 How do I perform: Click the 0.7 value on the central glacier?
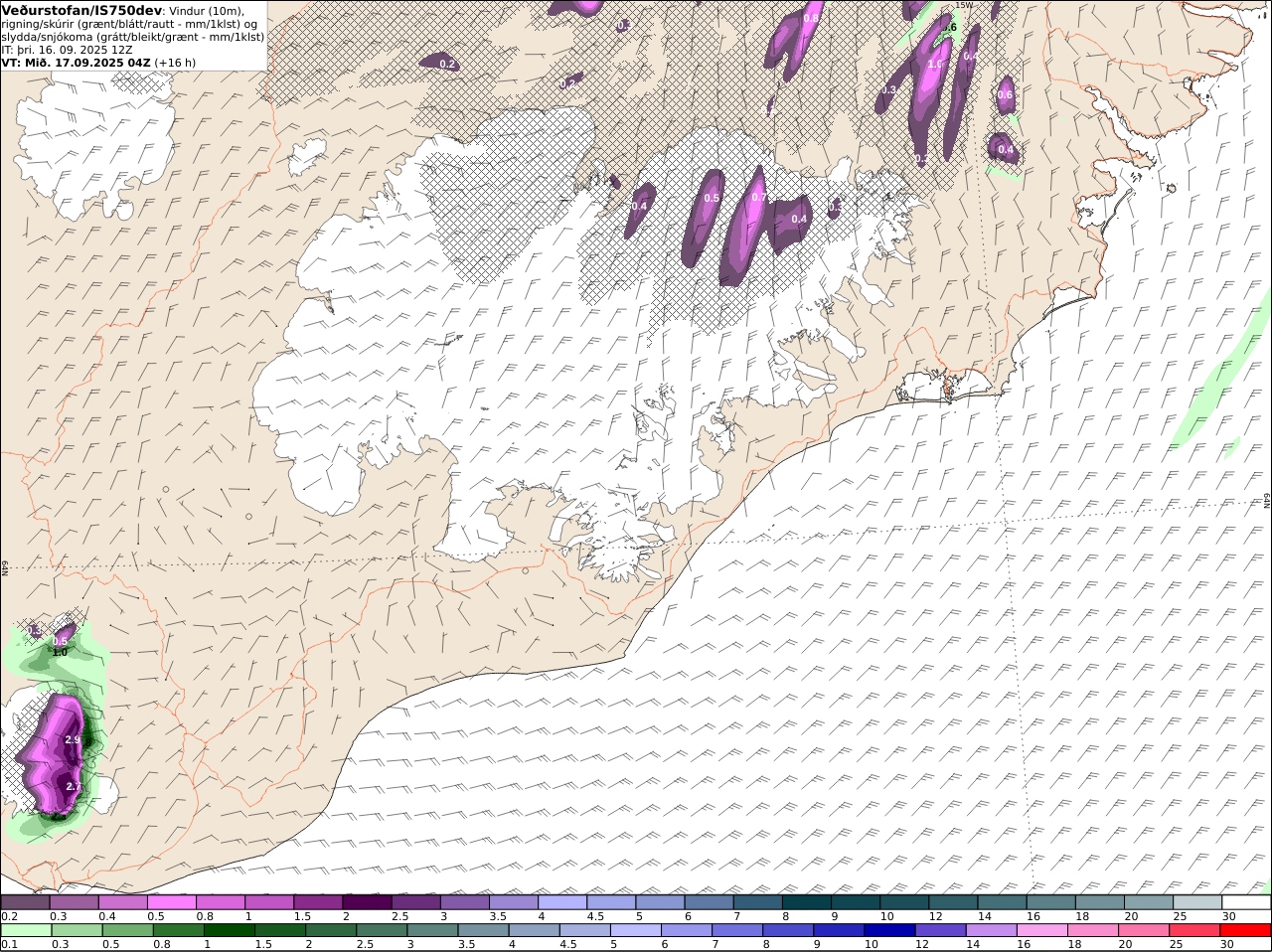click(759, 197)
